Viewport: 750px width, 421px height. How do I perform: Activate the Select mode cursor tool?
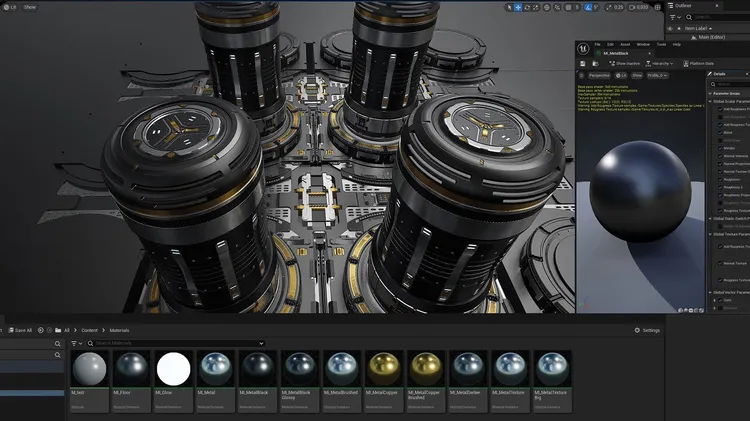(x=508, y=7)
